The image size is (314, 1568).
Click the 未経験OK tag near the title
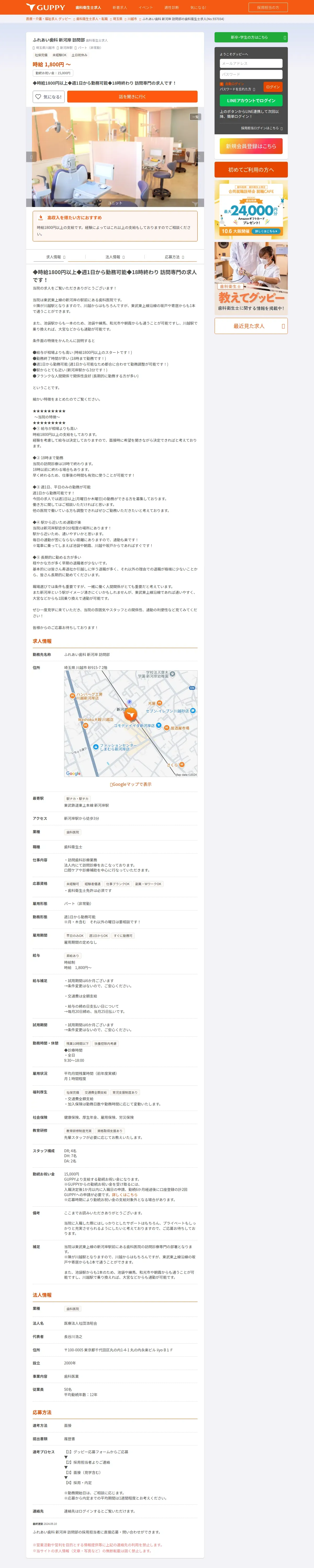[x=60, y=55]
